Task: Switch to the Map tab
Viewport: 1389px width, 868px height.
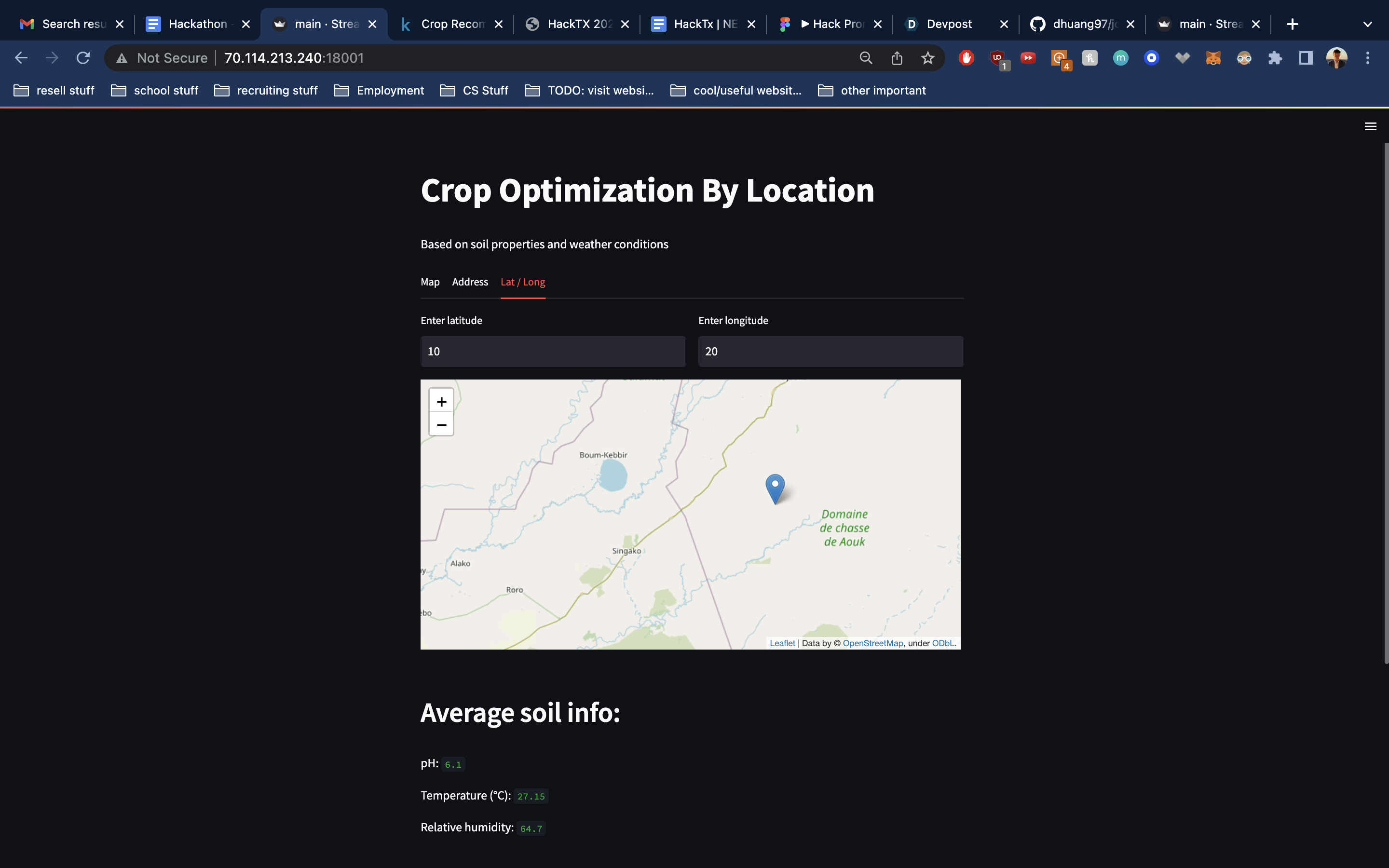Action: [430, 282]
